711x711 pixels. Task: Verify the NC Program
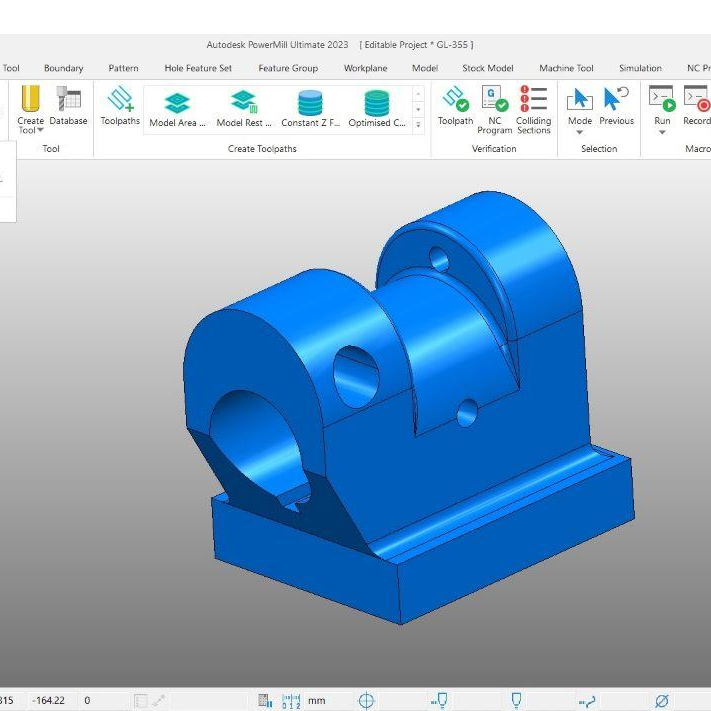(494, 106)
